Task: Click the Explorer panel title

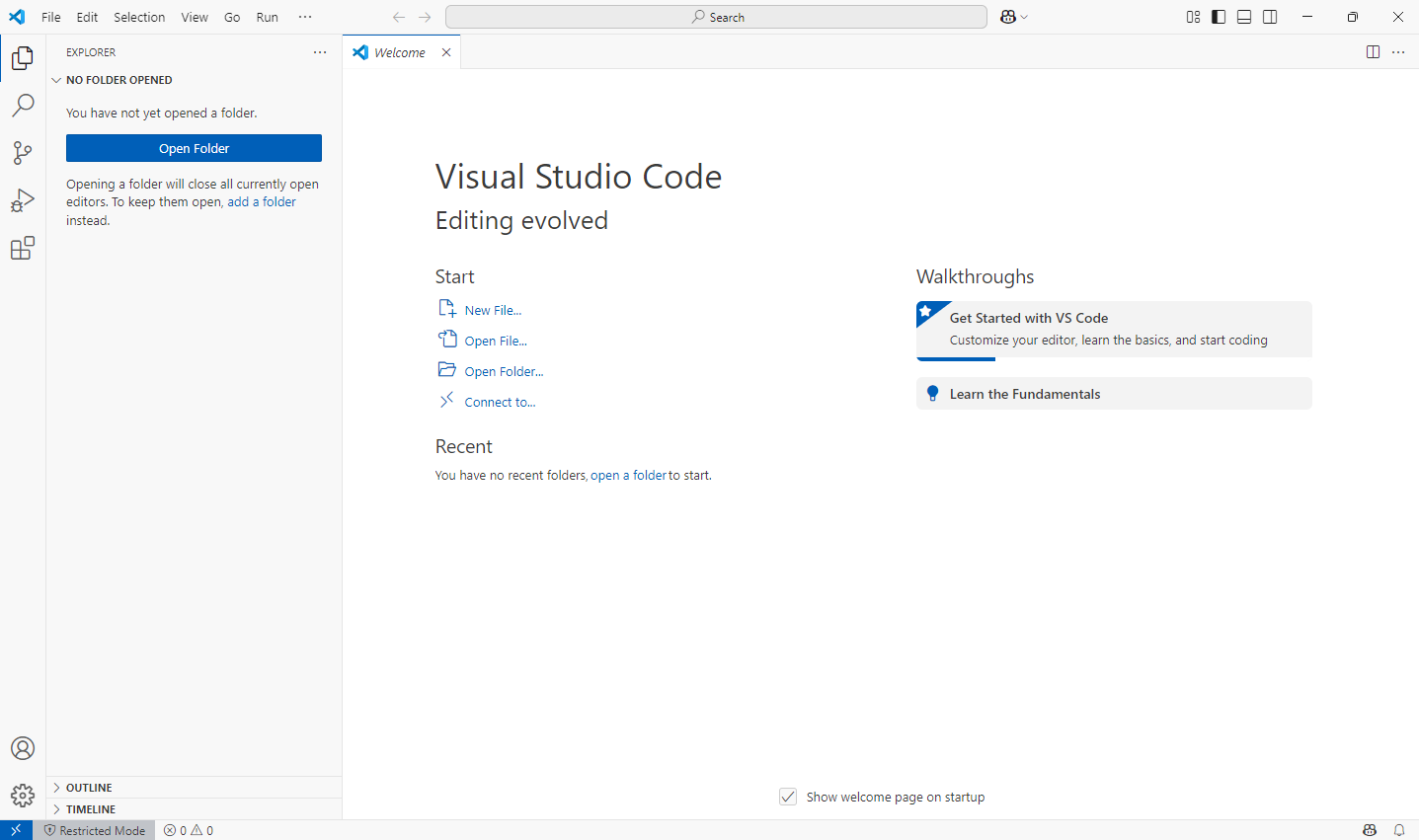Action: (91, 52)
